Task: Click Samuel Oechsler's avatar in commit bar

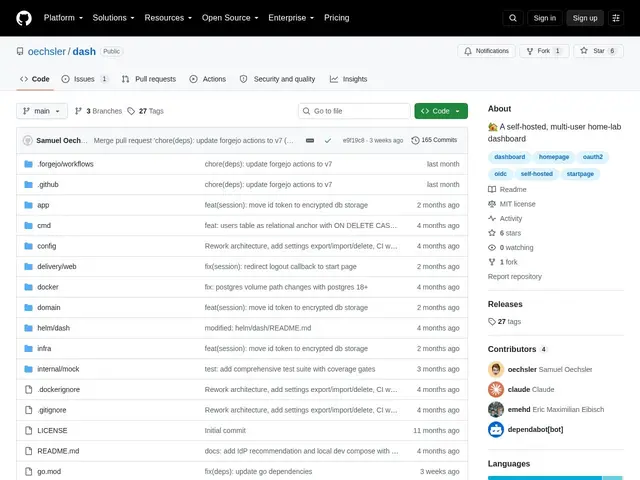Action: coord(28,140)
